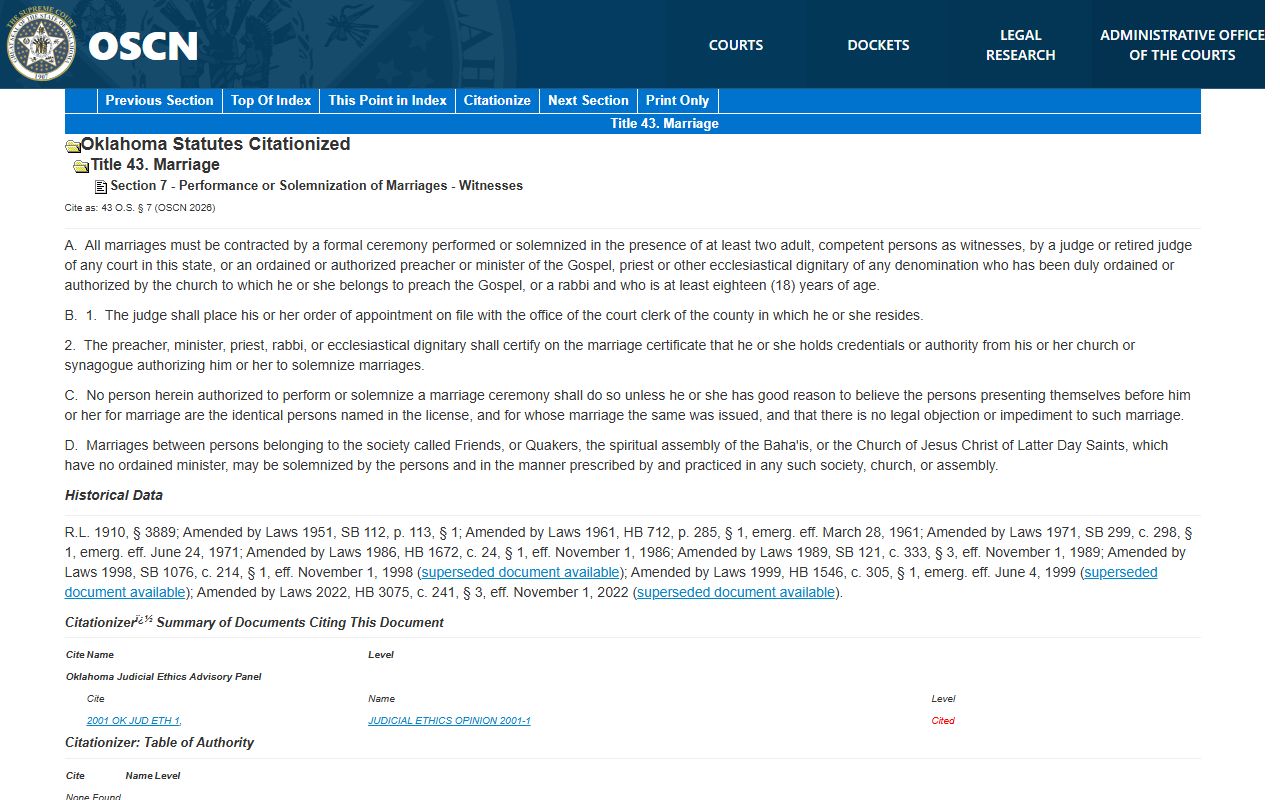Click the OSCN Supreme Court seal logo
The image size is (1280, 800).
(41, 44)
